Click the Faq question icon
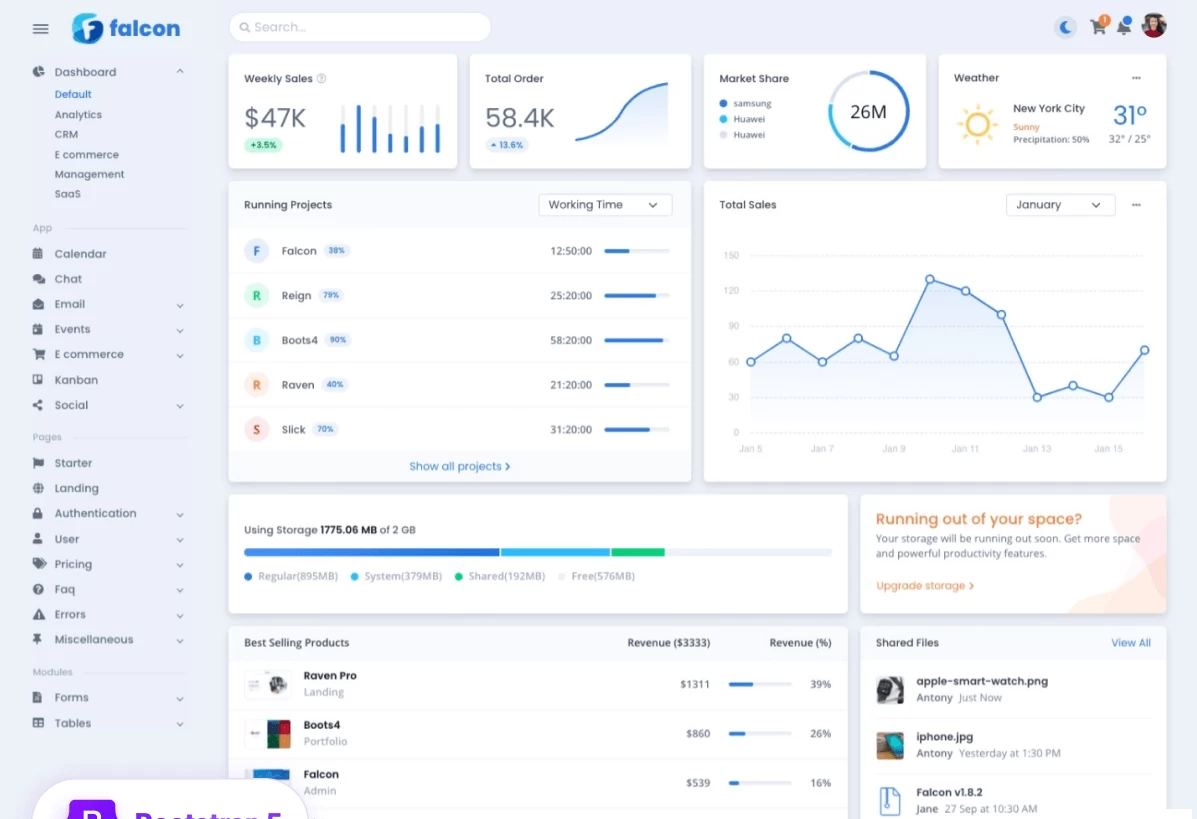 pos(38,588)
